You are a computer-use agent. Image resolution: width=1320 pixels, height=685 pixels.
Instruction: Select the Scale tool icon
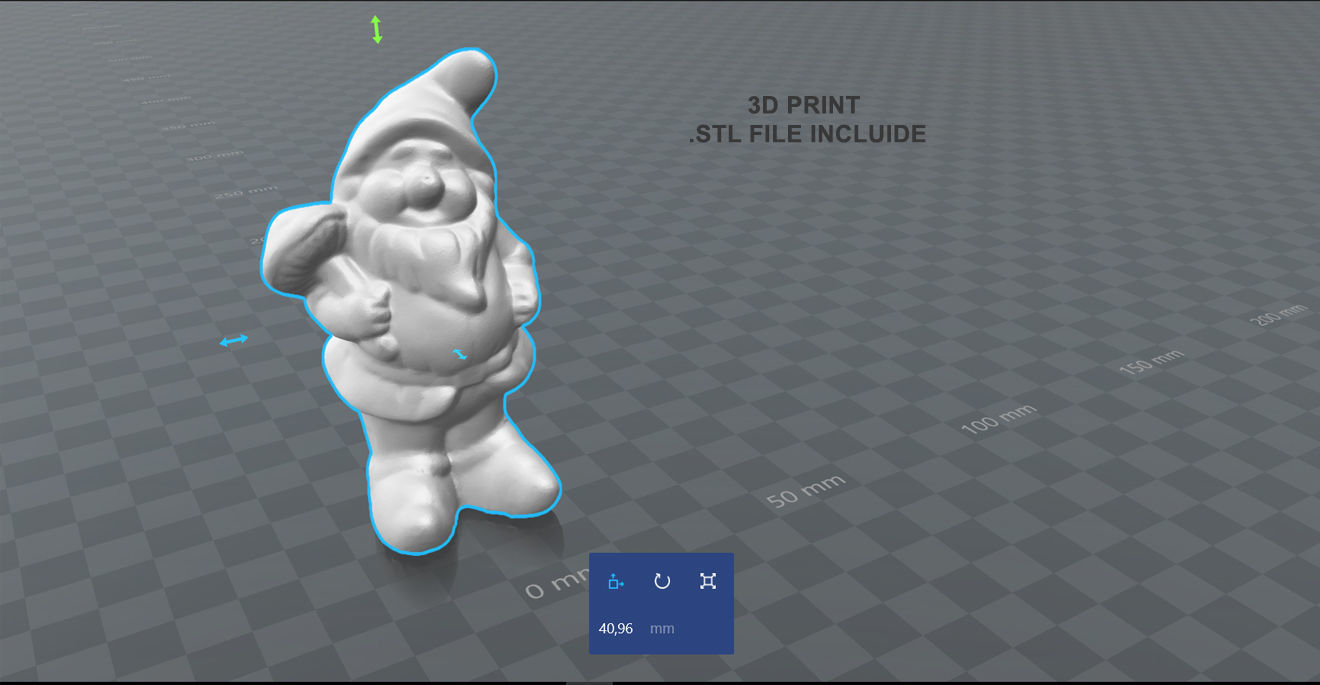[x=708, y=581]
